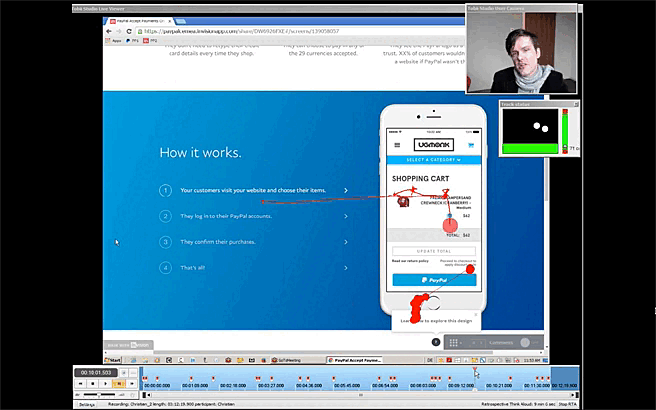Viewport: 656px width, 410px height.
Task: Open a new browser tab button
Action: point(180,21)
